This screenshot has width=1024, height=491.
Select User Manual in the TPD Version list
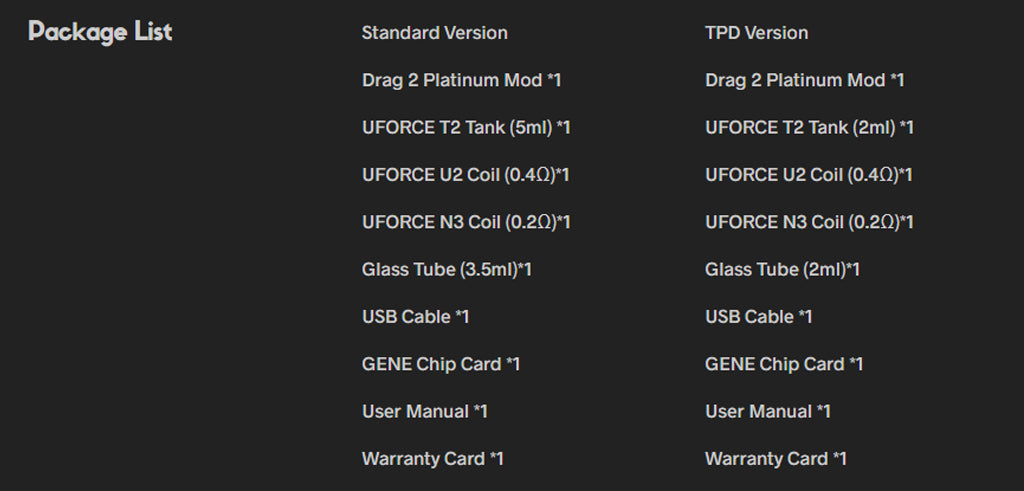[768, 411]
